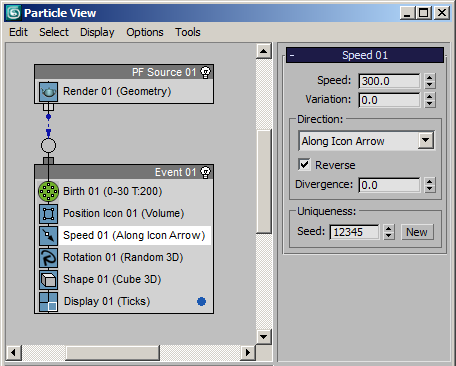This screenshot has width=456, height=366.
Task: Click the event input circle connector
Action: 48,146
